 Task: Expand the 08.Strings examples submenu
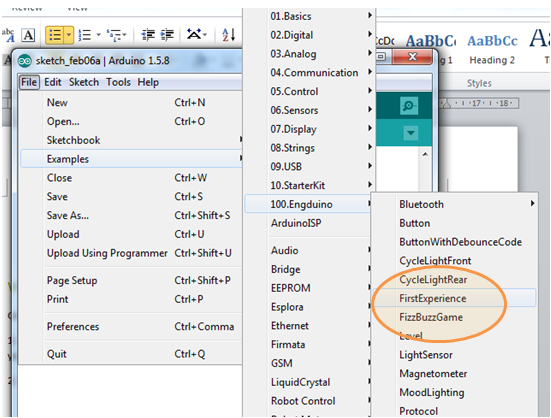[309, 148]
